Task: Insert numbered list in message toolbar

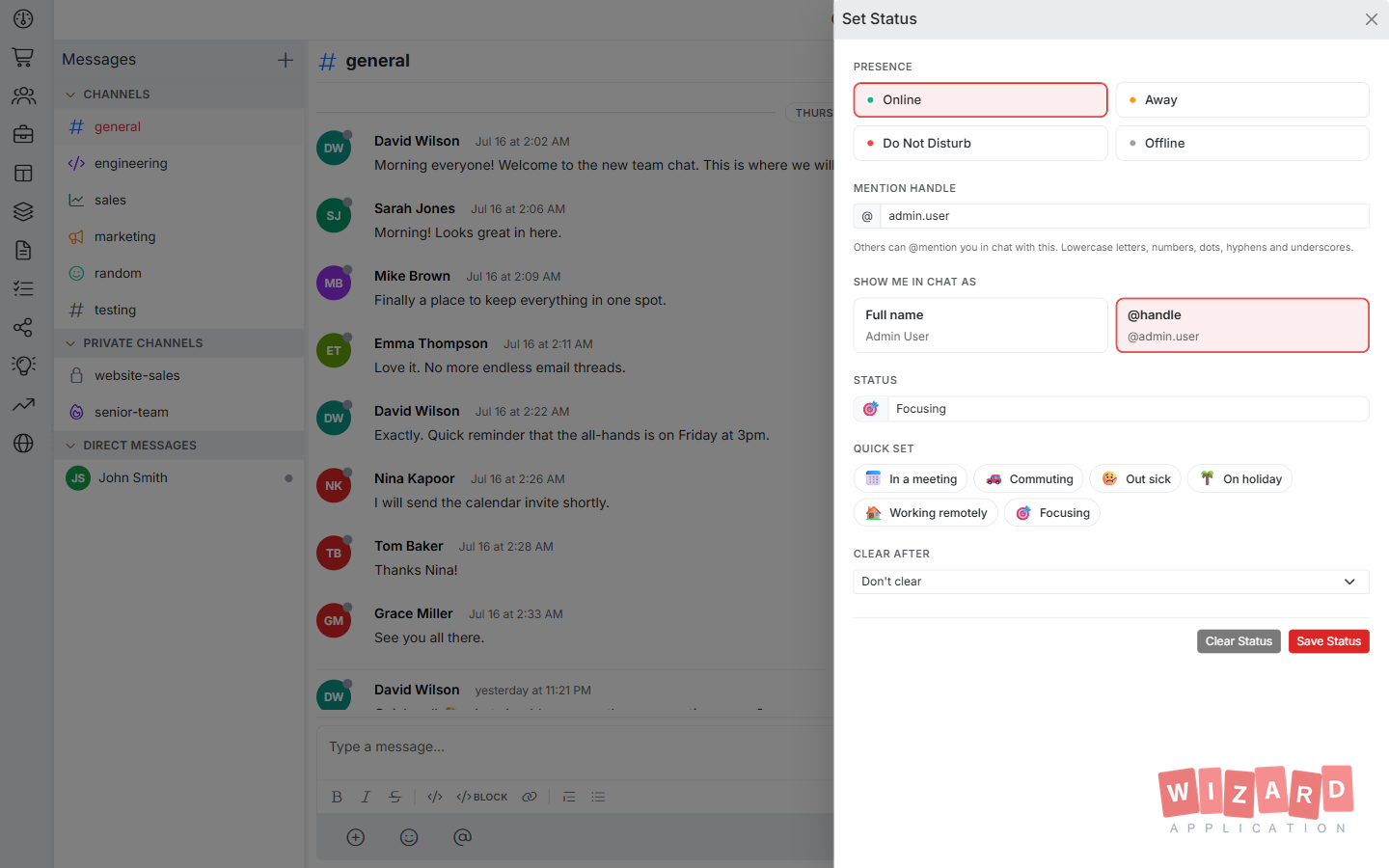Action: (569, 797)
